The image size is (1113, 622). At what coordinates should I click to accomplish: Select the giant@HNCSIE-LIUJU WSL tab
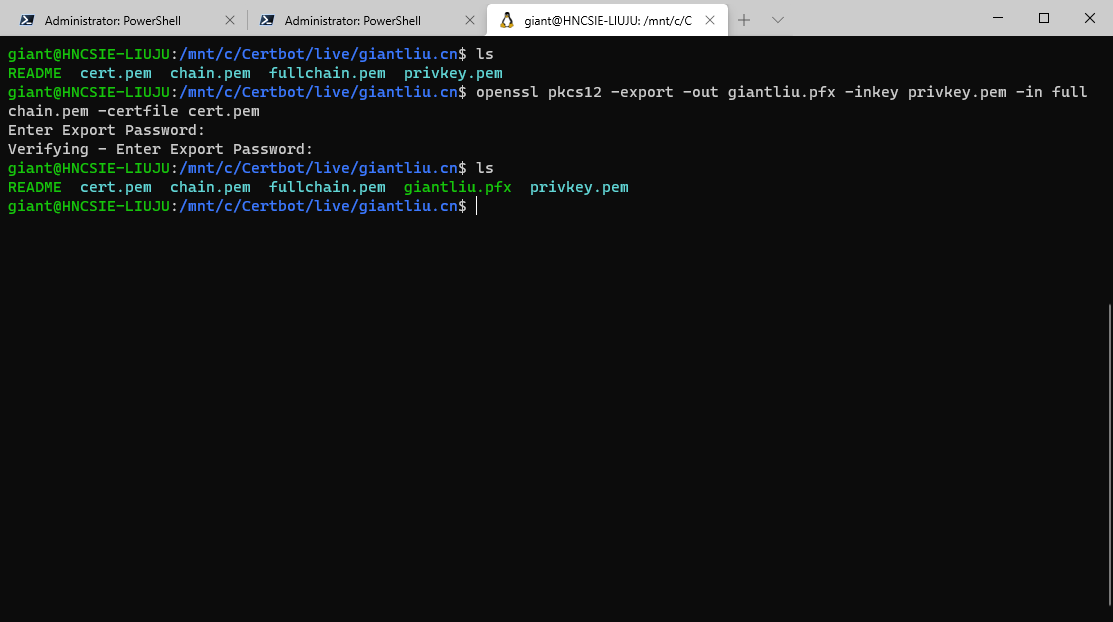[607, 20]
